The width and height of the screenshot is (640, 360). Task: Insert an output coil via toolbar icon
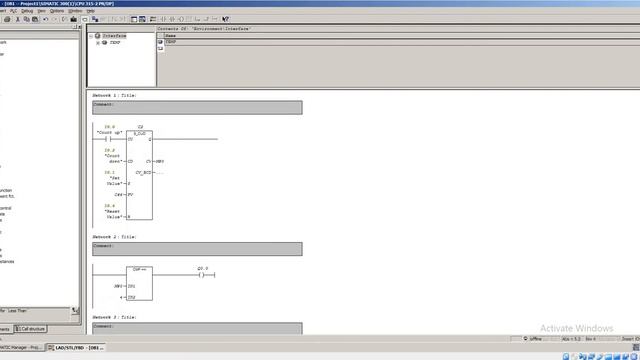click(x=181, y=19)
